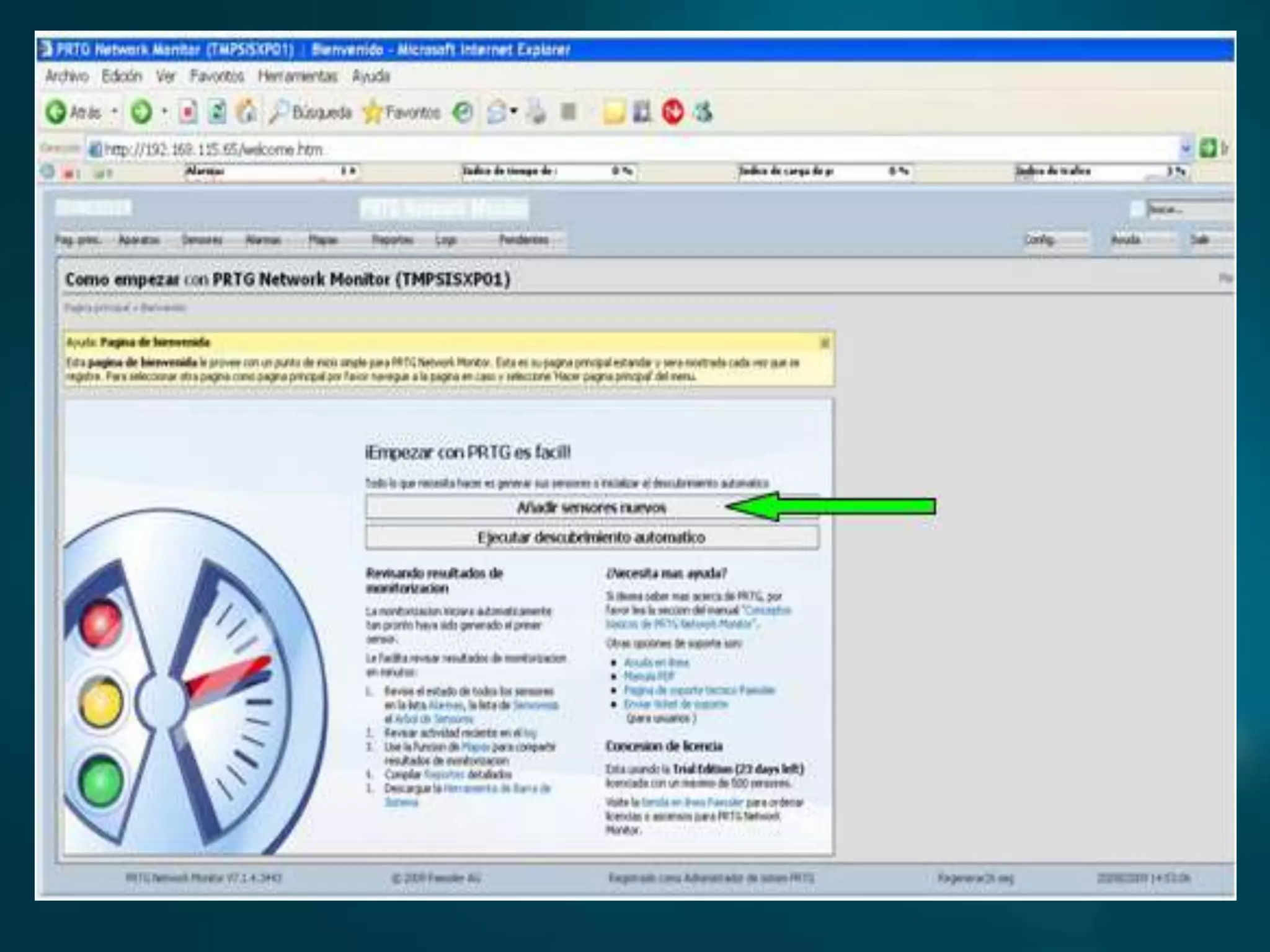Open the Atrás history dropdown arrow
The width and height of the screenshot is (1270, 952).
[114, 112]
